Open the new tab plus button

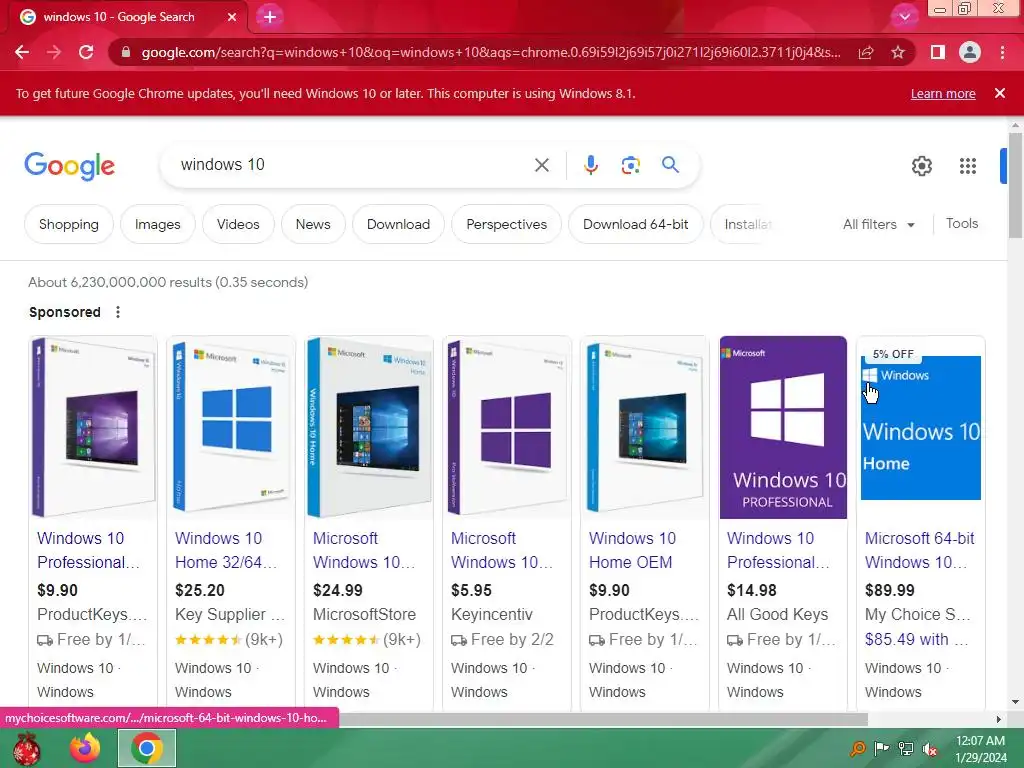tap(270, 17)
